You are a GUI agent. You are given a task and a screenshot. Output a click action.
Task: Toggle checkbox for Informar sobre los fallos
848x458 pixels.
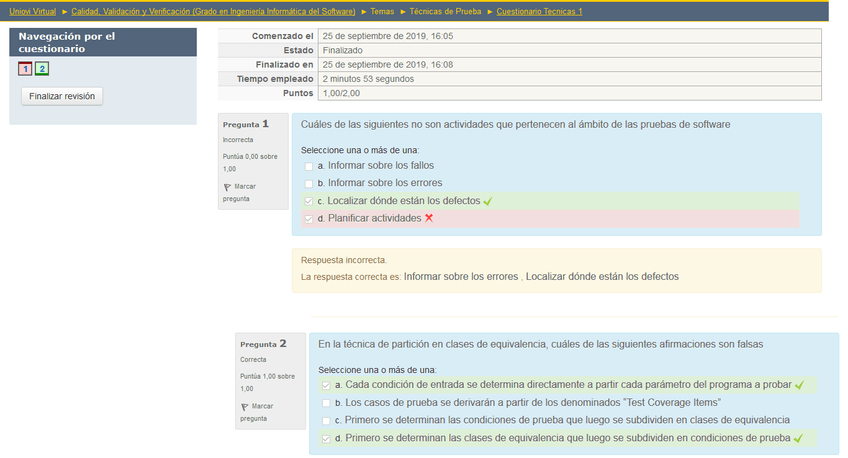coord(309,166)
